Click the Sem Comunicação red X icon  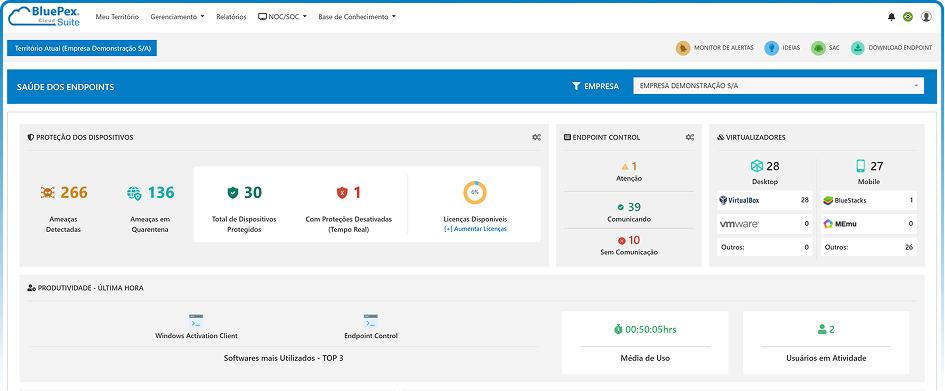[x=621, y=240]
